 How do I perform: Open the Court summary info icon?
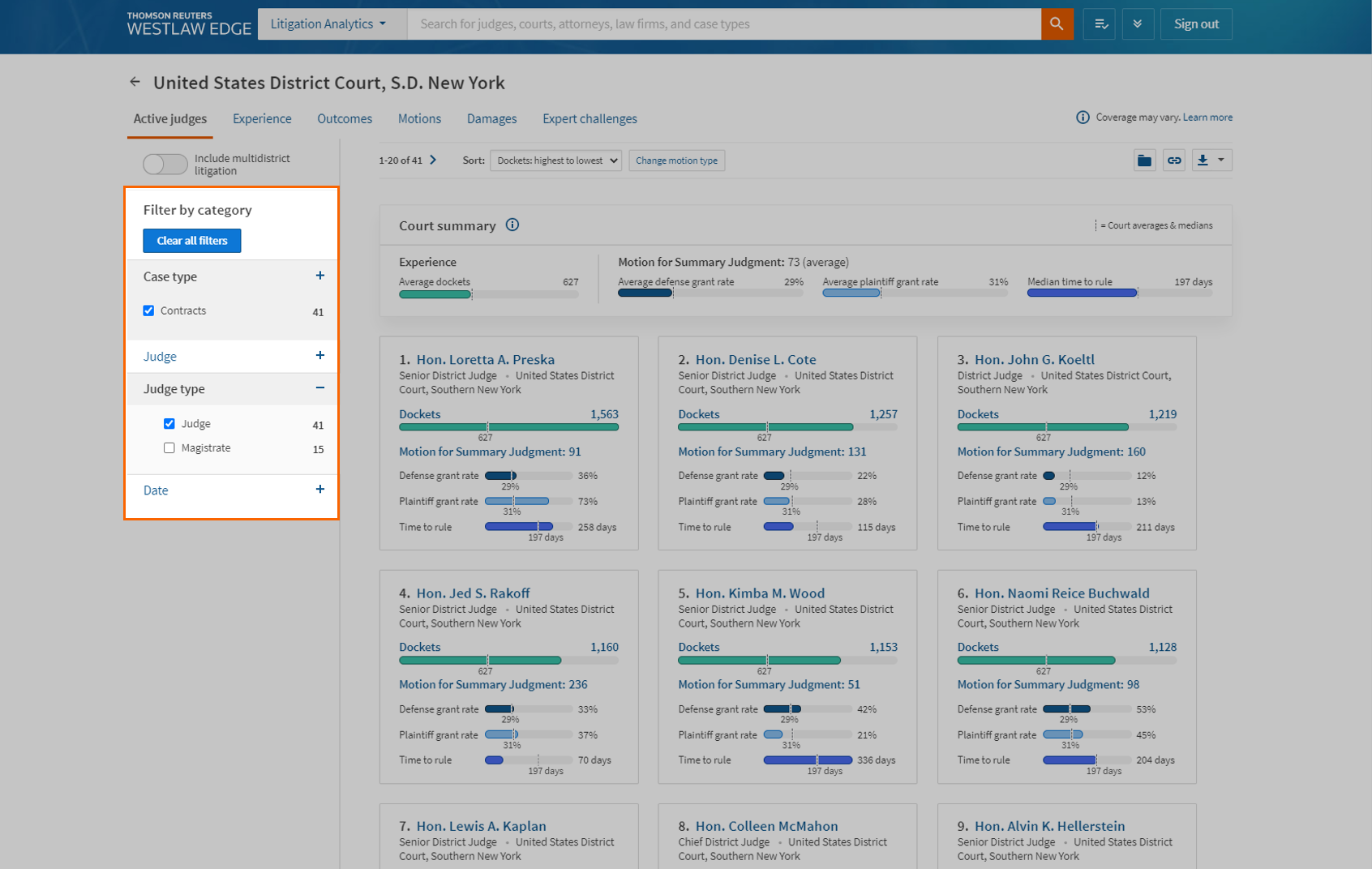512,225
